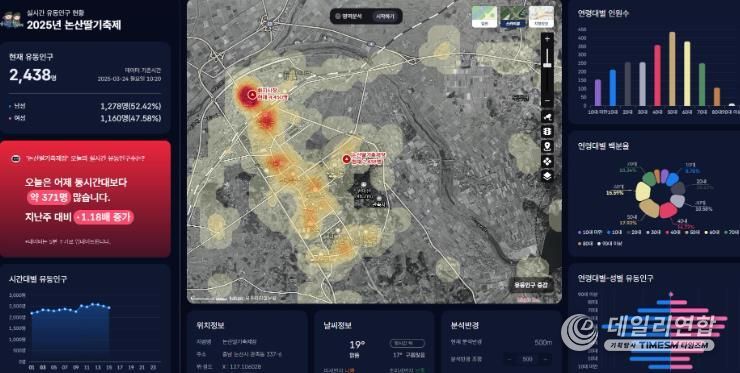740x373 pixels.
Task: Click the map zoom slider handle
Action: 547,64
